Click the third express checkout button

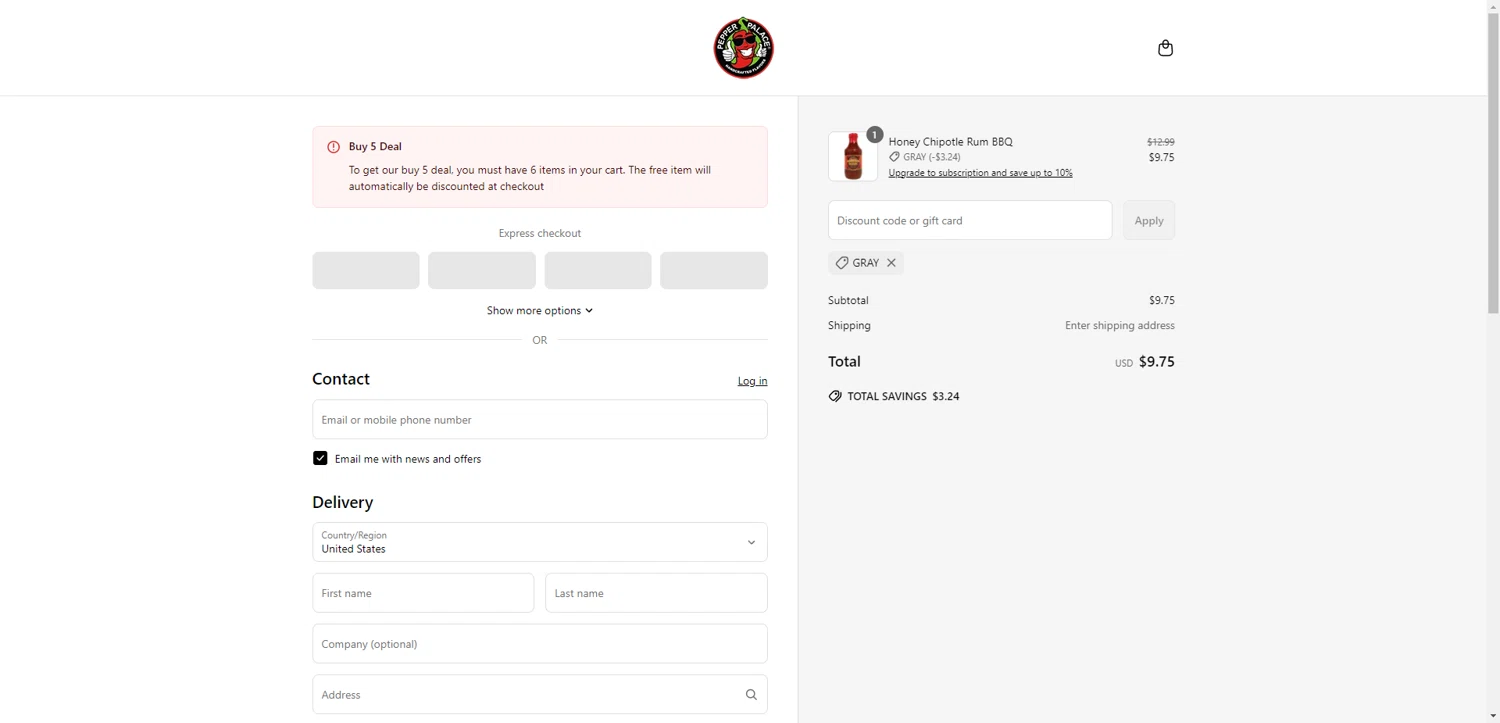pyautogui.click(x=598, y=270)
